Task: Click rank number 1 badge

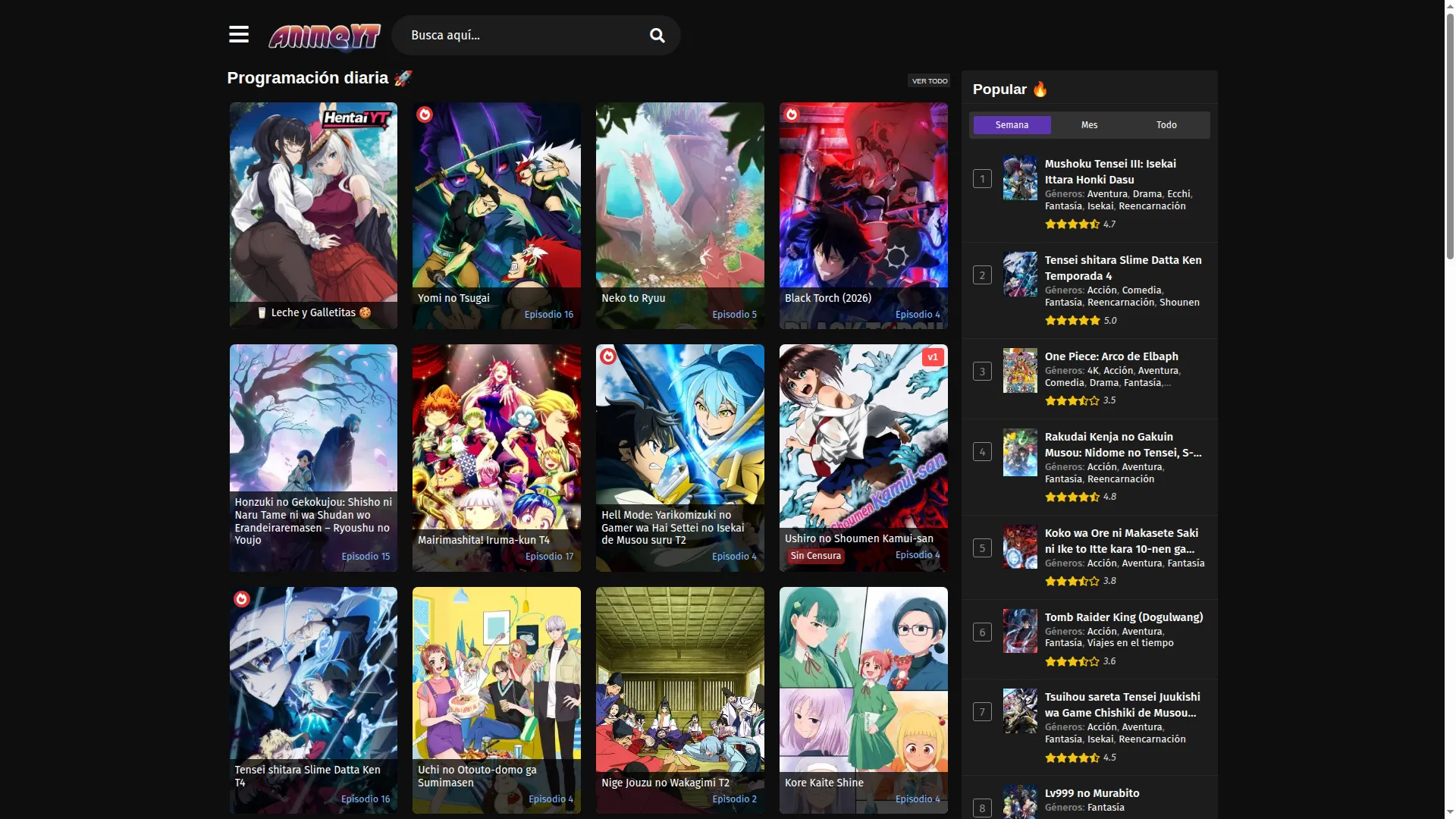Action: click(982, 179)
